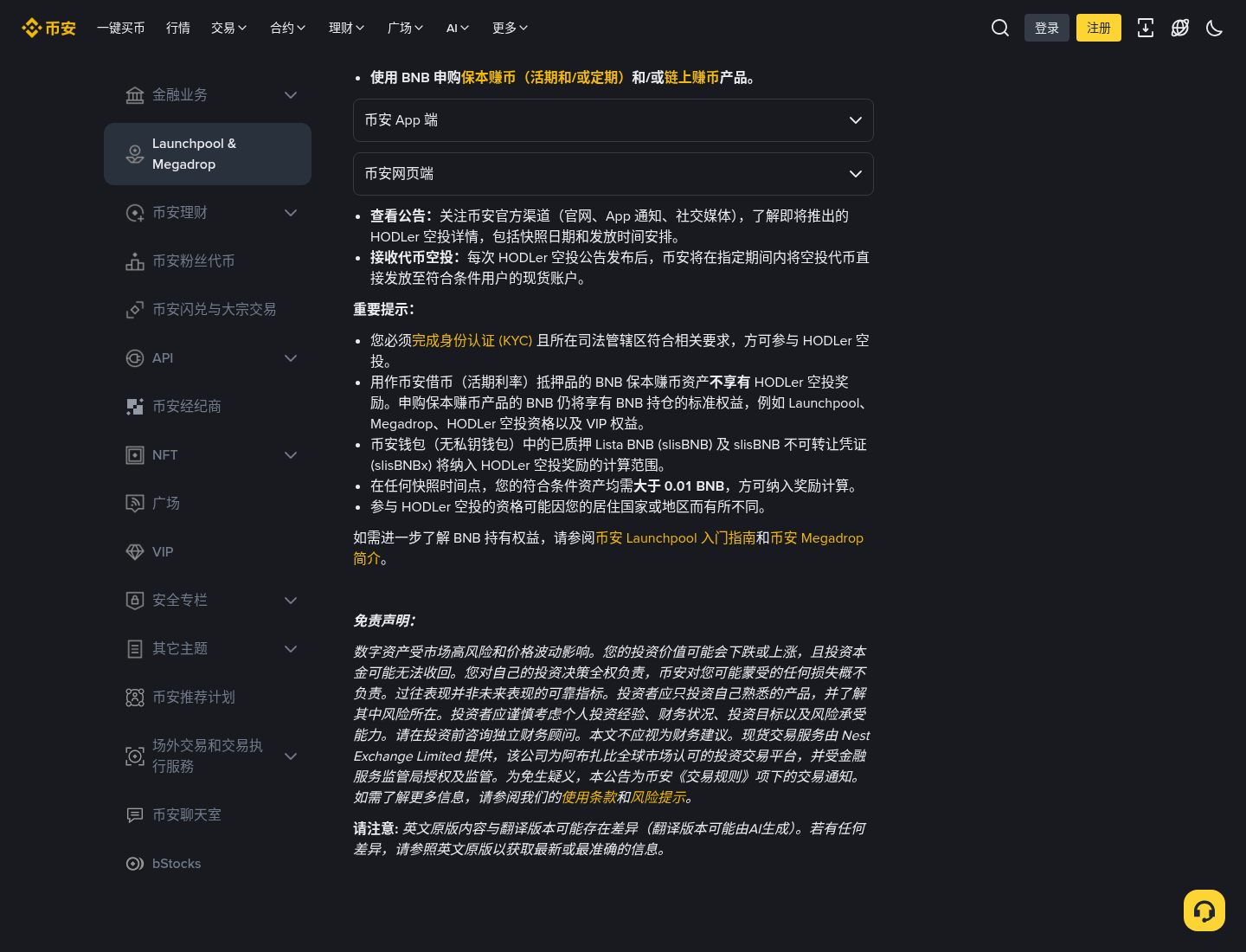Click the 广场 sidebar icon
This screenshot has height=952, width=1246.
click(x=135, y=504)
